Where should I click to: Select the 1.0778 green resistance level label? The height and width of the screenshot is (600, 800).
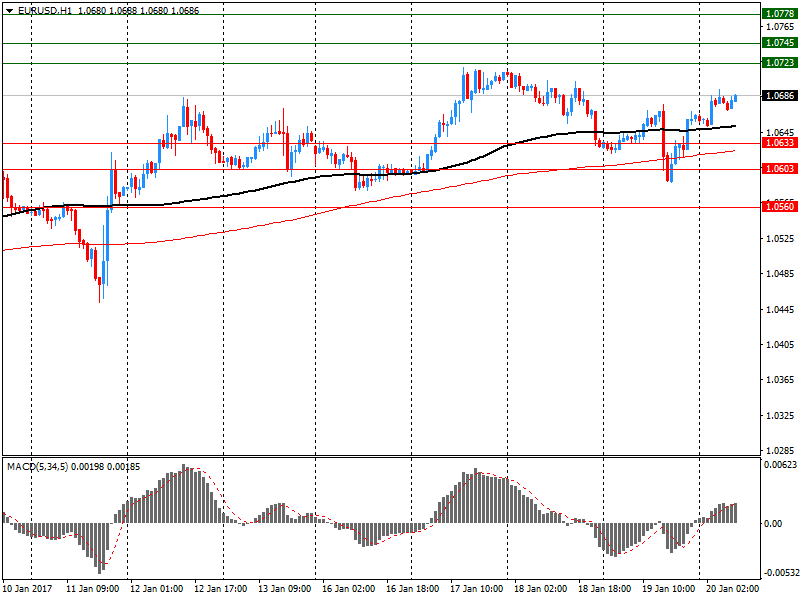tap(780, 14)
